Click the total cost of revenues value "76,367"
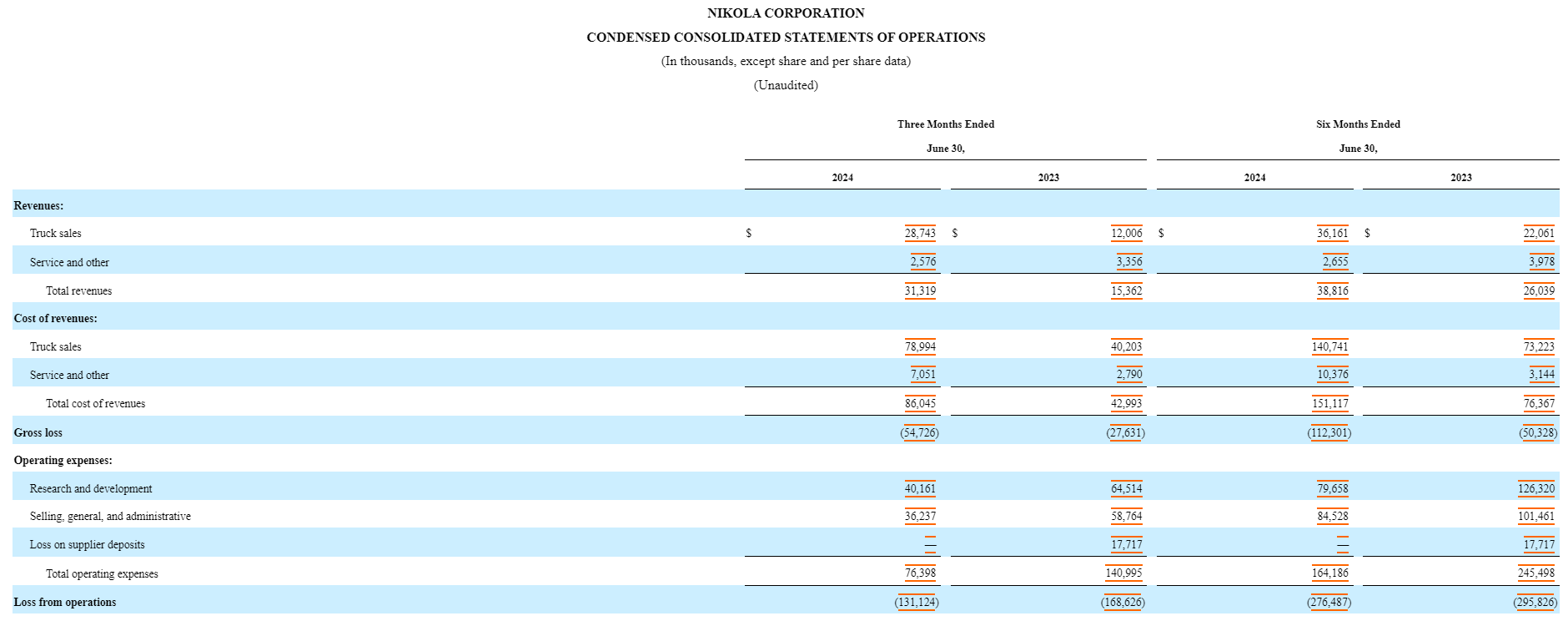Screen dimensions: 1568x621 click(x=1539, y=404)
